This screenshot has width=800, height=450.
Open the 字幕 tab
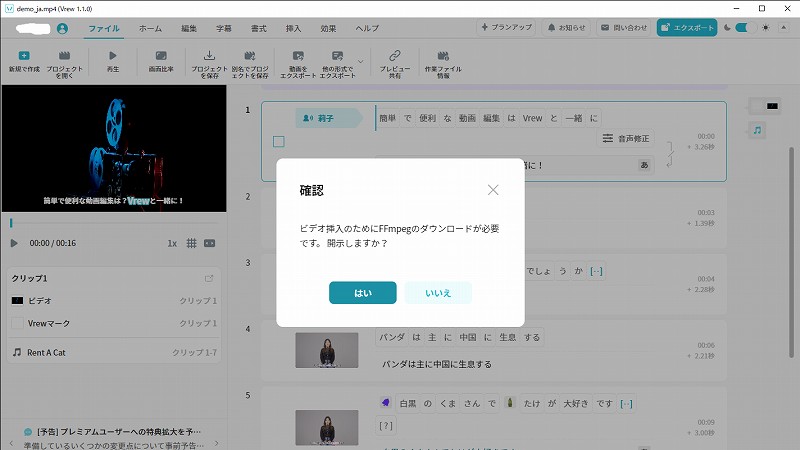223,29
